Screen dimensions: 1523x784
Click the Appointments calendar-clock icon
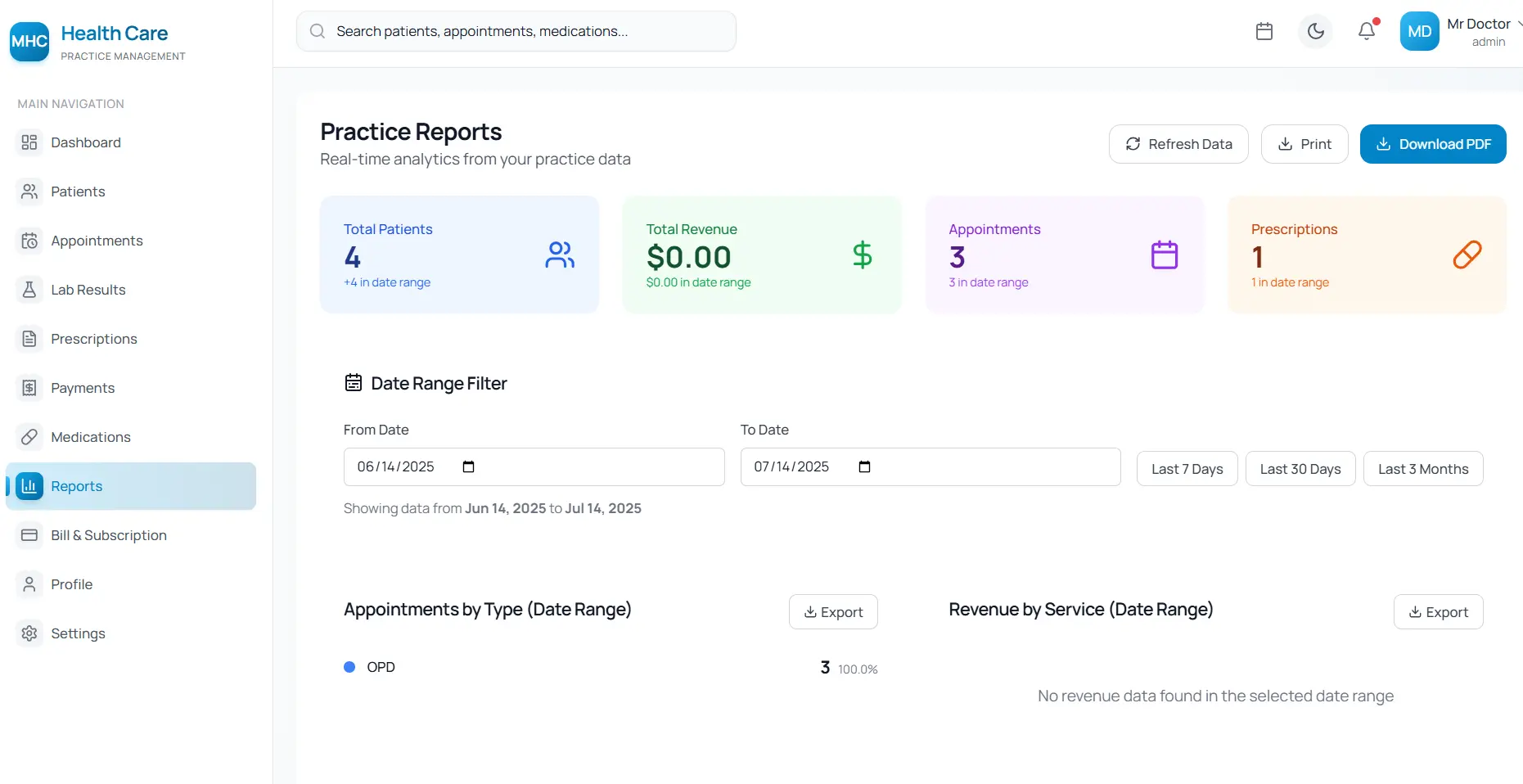[29, 241]
